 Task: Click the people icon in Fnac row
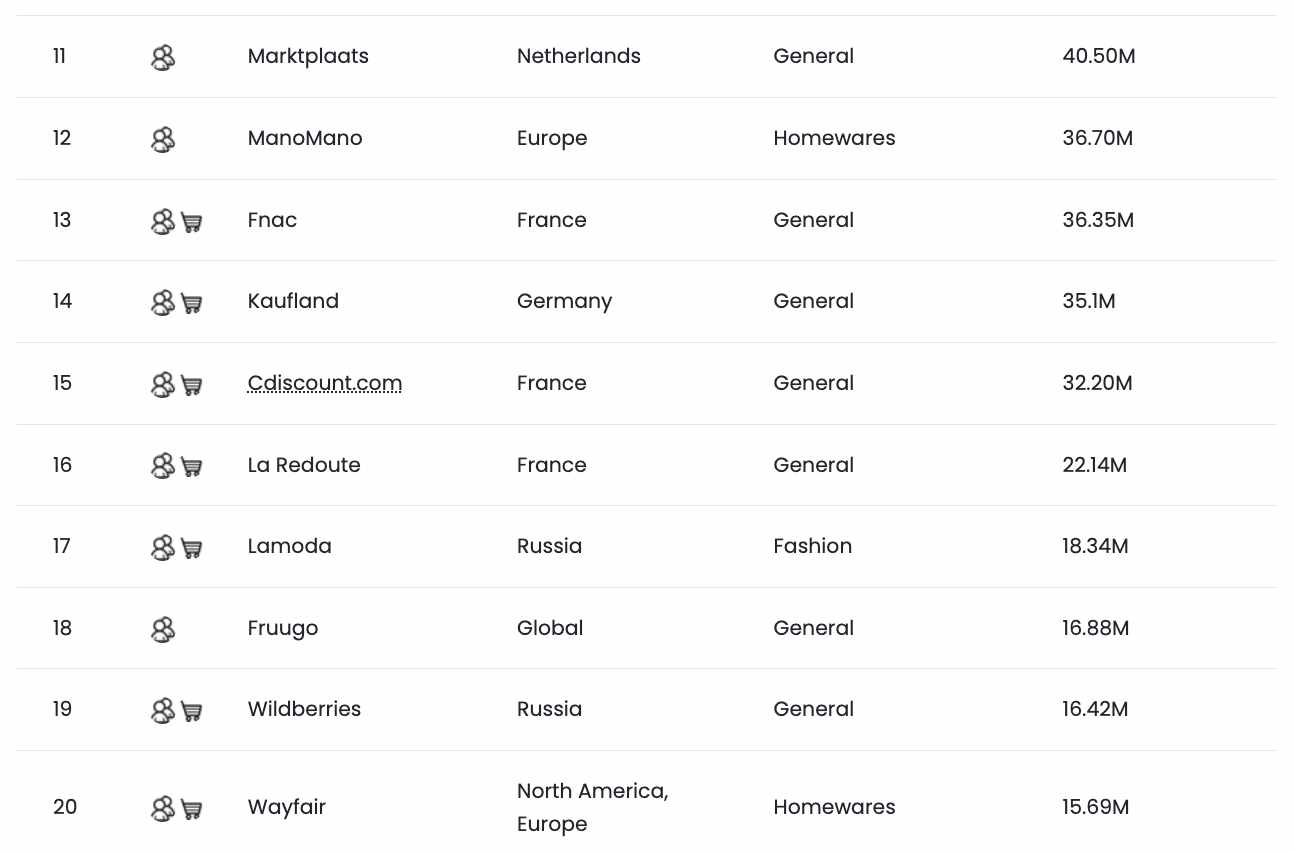pos(163,222)
